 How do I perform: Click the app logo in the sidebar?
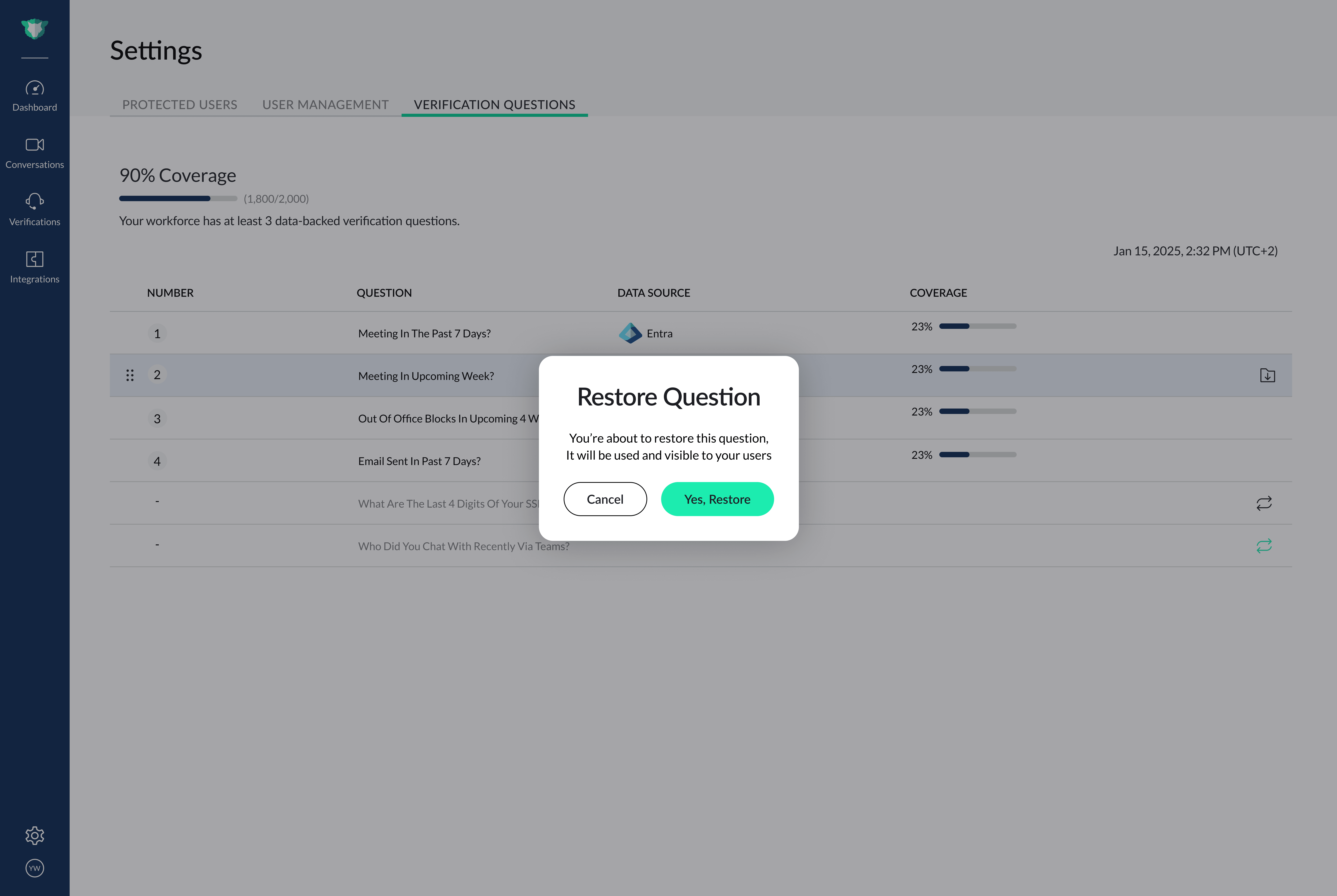pos(34,29)
